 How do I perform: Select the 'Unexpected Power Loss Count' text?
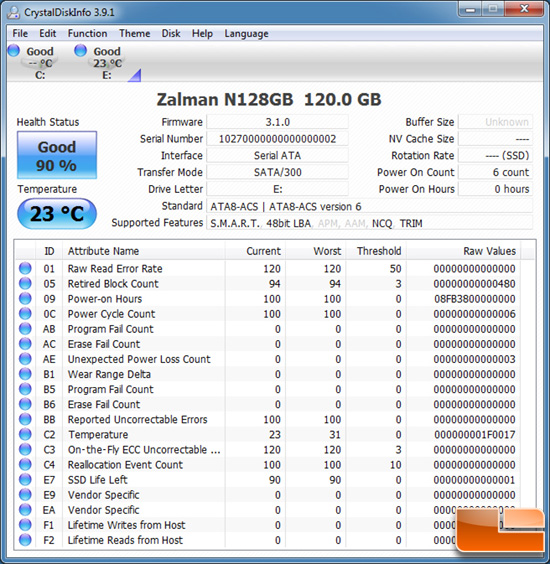click(x=139, y=359)
